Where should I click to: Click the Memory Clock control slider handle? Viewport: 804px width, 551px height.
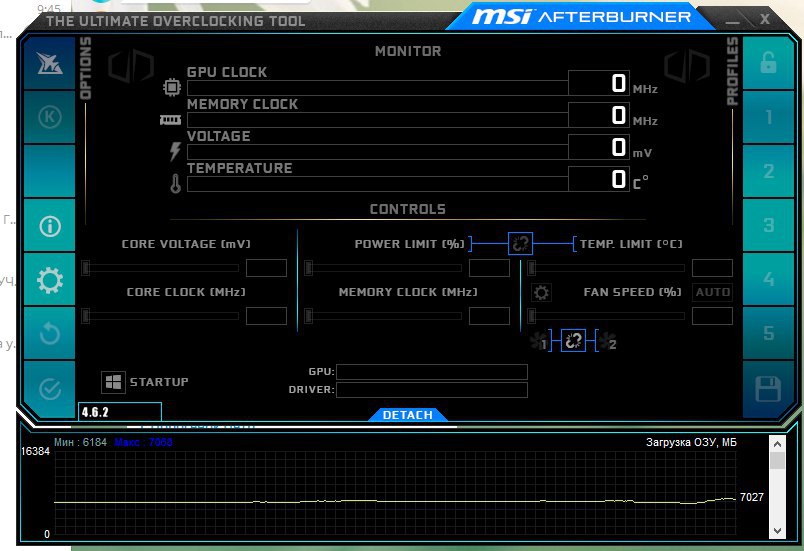[308, 316]
